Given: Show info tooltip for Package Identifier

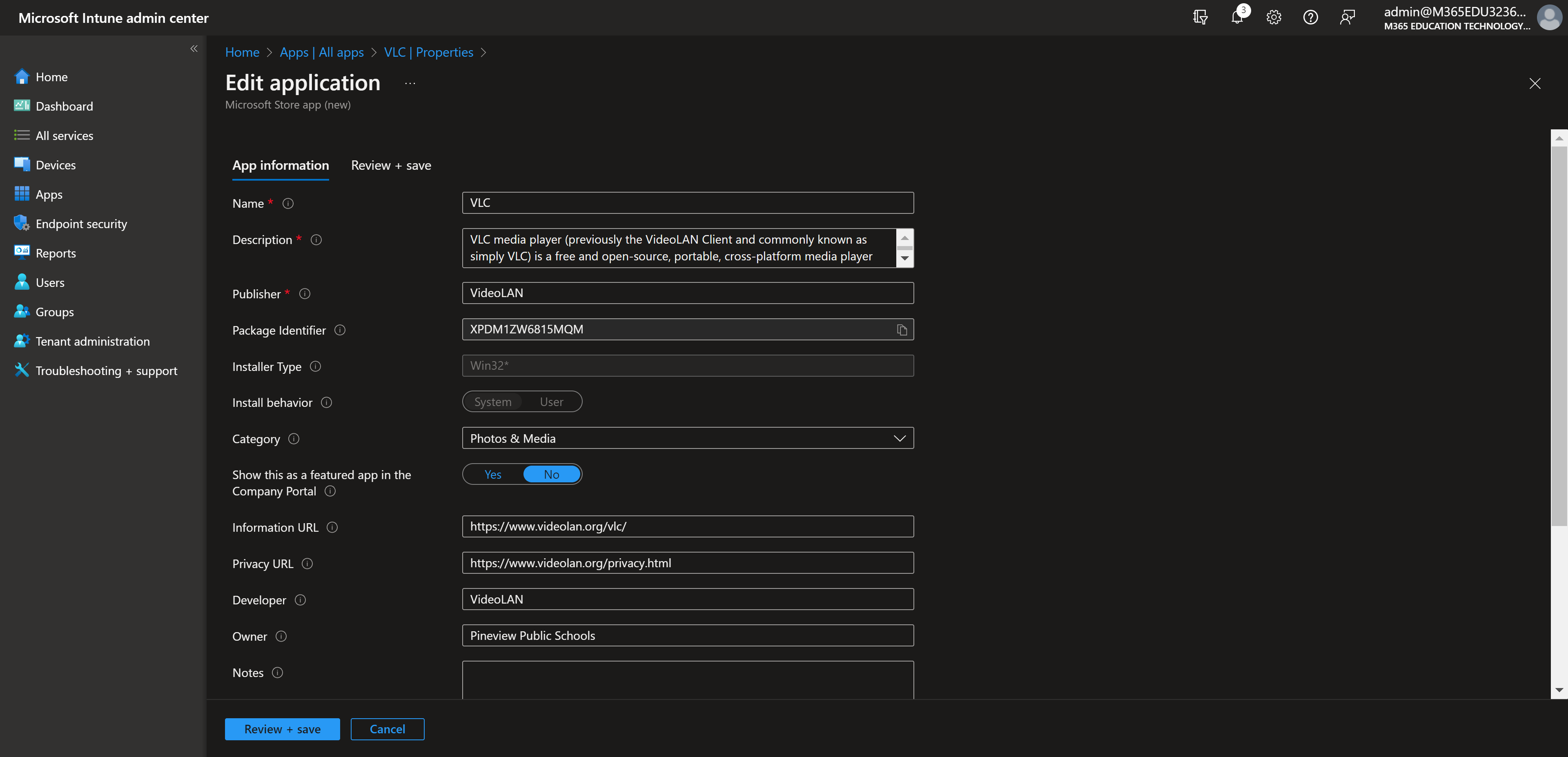Looking at the screenshot, I should click(x=340, y=330).
